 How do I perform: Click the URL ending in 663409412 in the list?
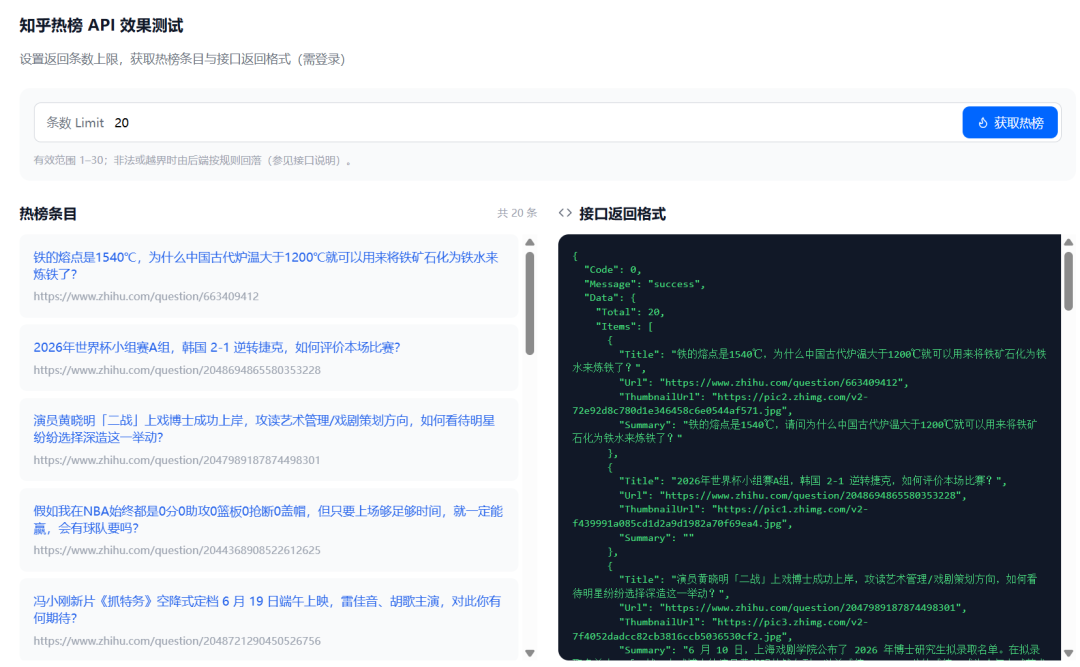point(146,296)
